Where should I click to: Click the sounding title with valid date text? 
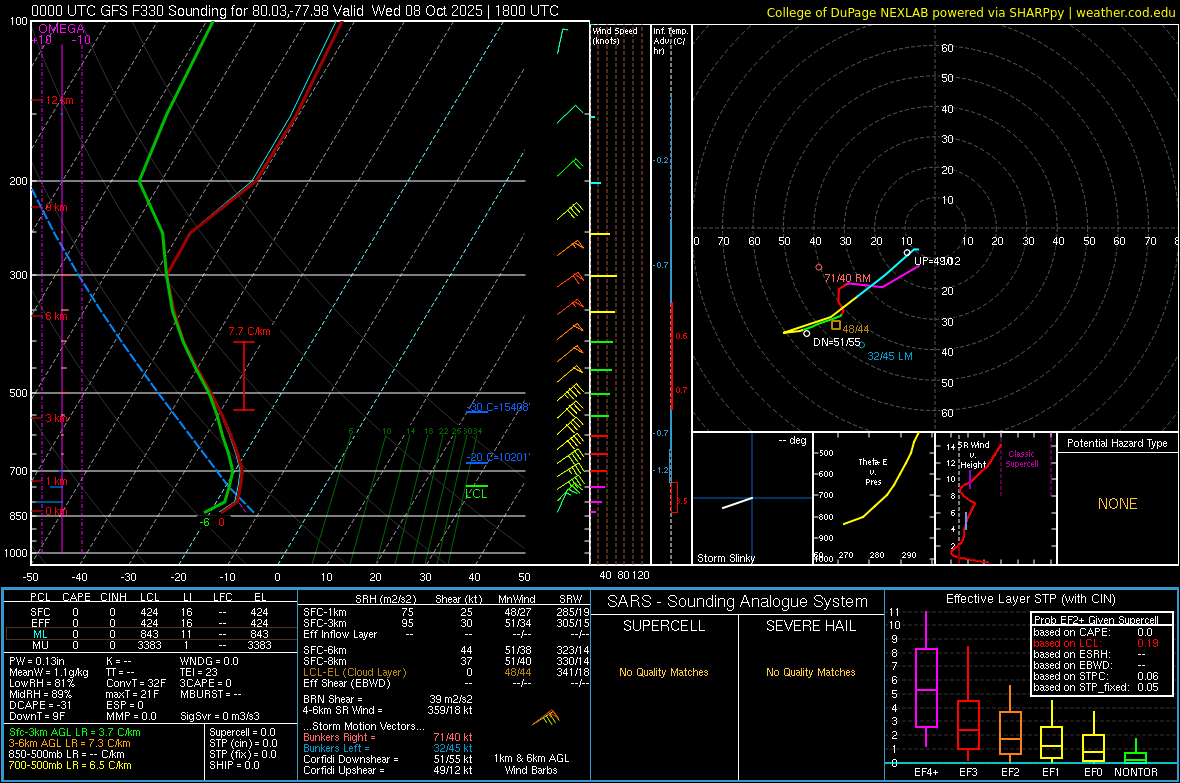point(295,11)
